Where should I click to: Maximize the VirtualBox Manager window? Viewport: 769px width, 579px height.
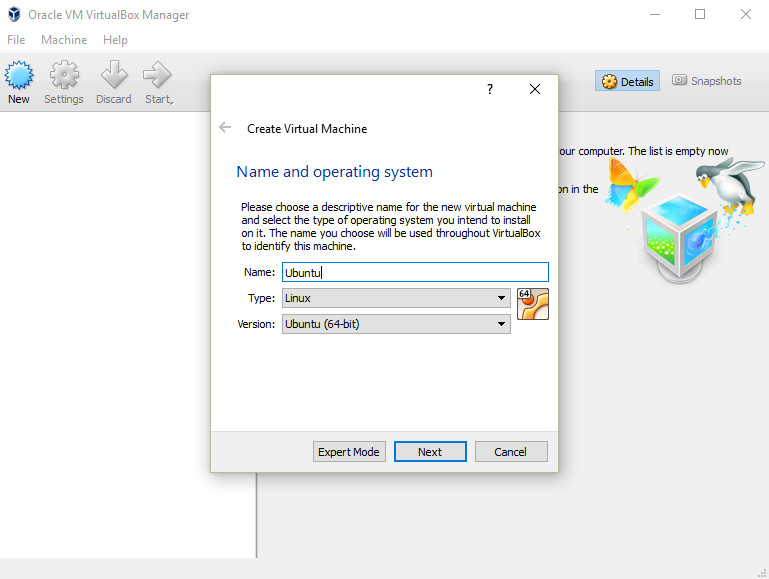pyautogui.click(x=700, y=14)
